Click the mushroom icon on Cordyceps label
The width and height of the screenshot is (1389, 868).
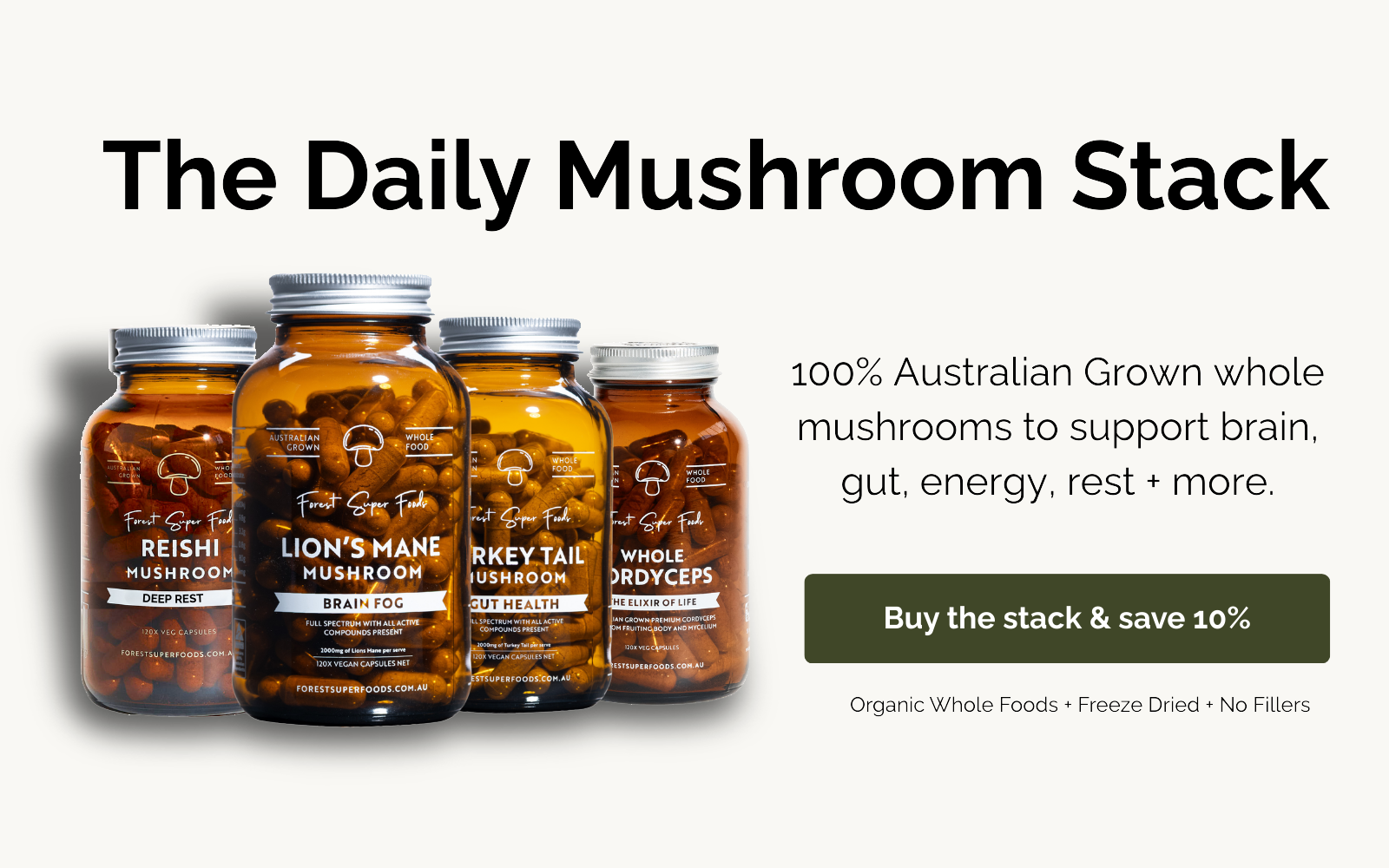(x=652, y=477)
